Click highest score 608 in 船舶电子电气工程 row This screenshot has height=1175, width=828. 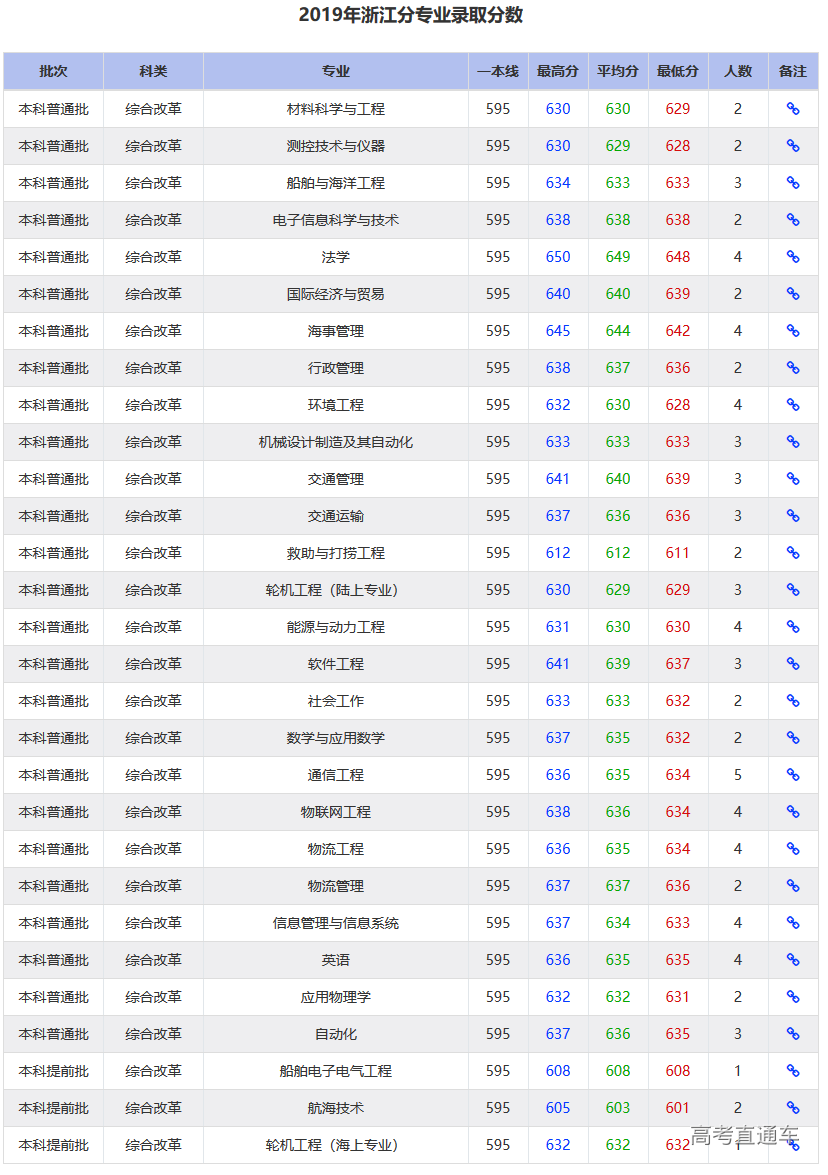click(x=558, y=1071)
